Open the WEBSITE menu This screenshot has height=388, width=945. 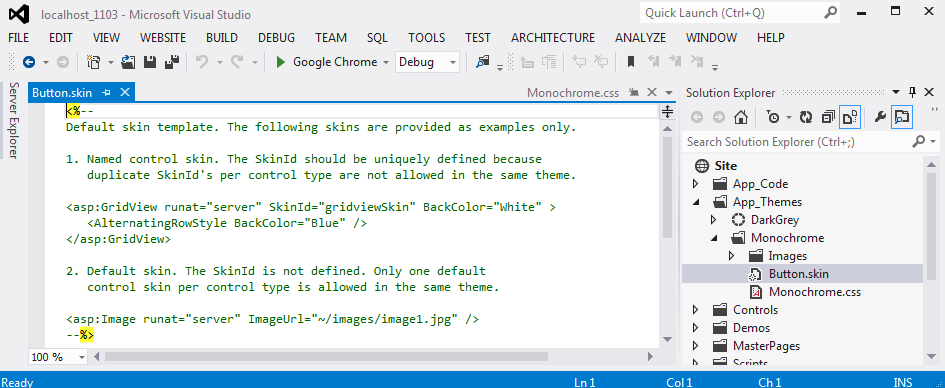coord(163,37)
